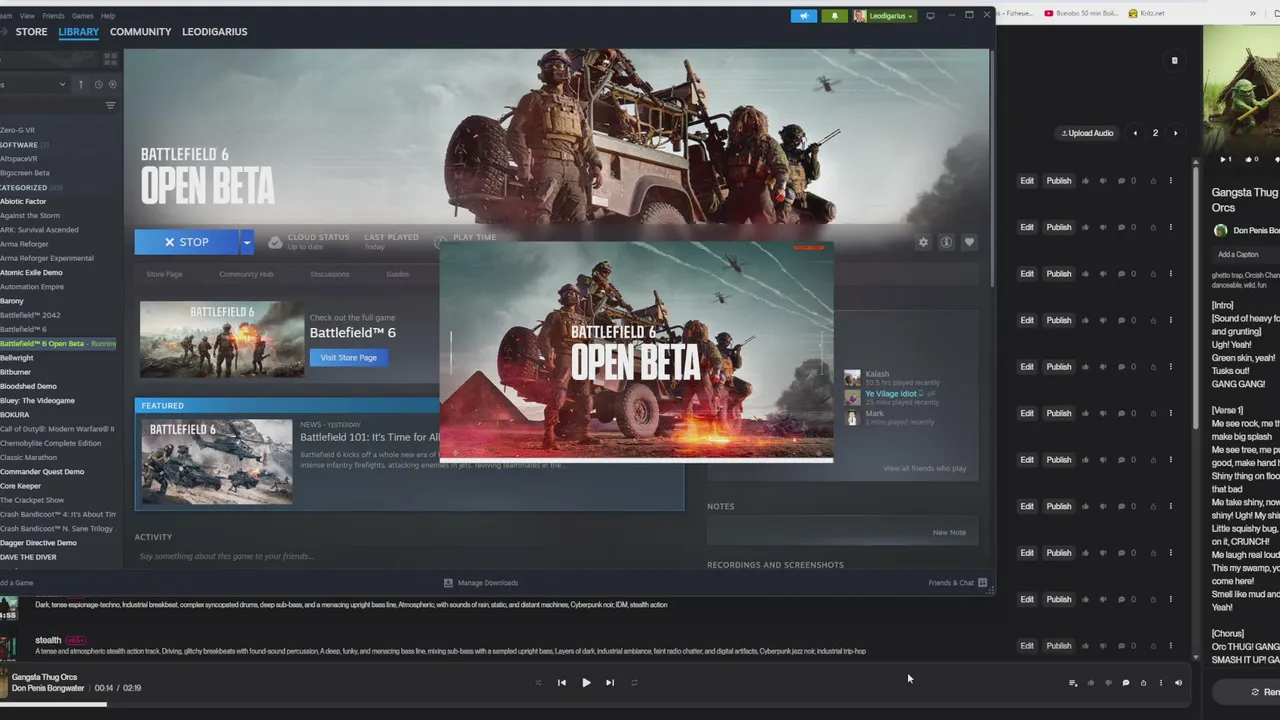Open Discussions tab for Battlefield 6

(x=329, y=274)
